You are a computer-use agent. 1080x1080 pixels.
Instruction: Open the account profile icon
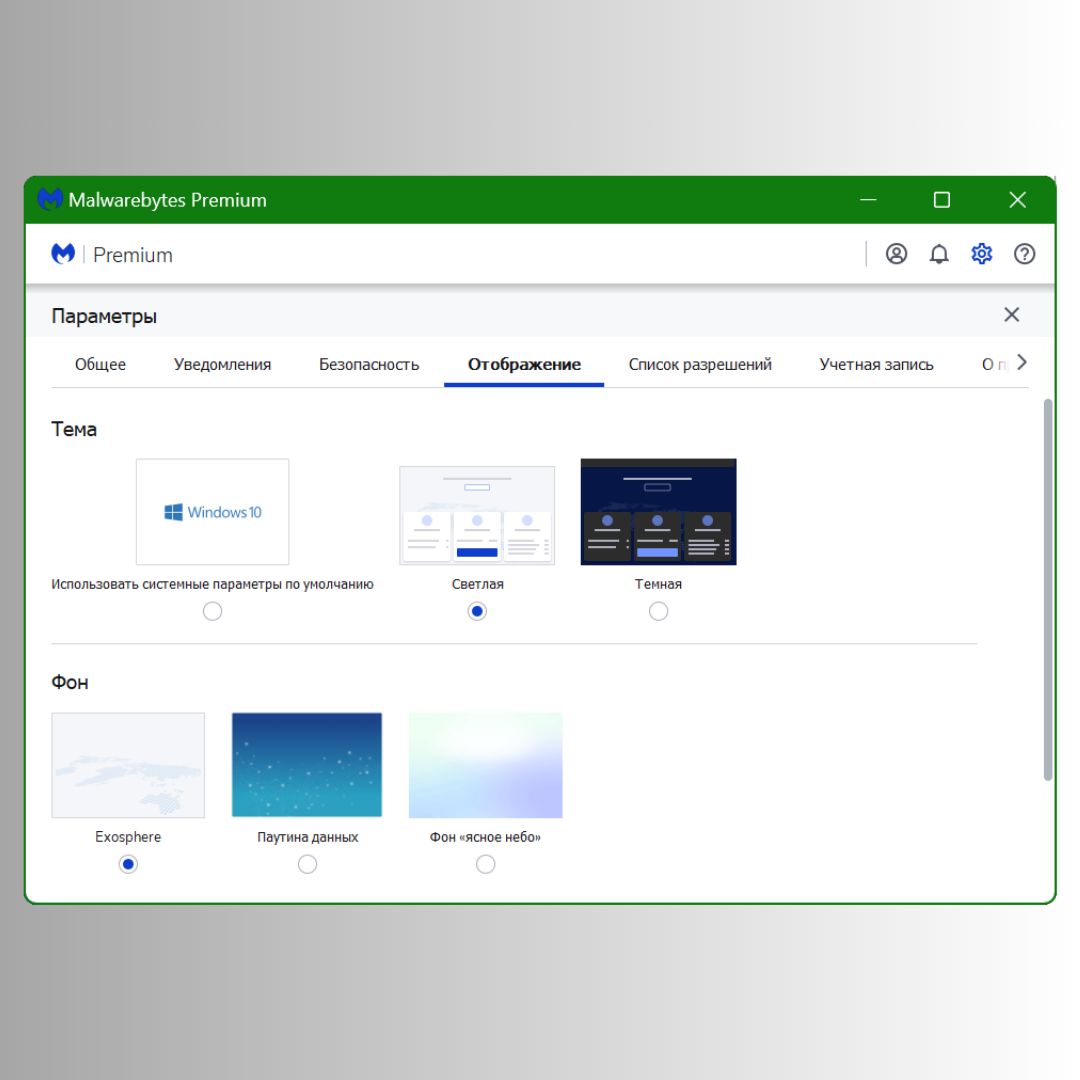[x=896, y=254]
